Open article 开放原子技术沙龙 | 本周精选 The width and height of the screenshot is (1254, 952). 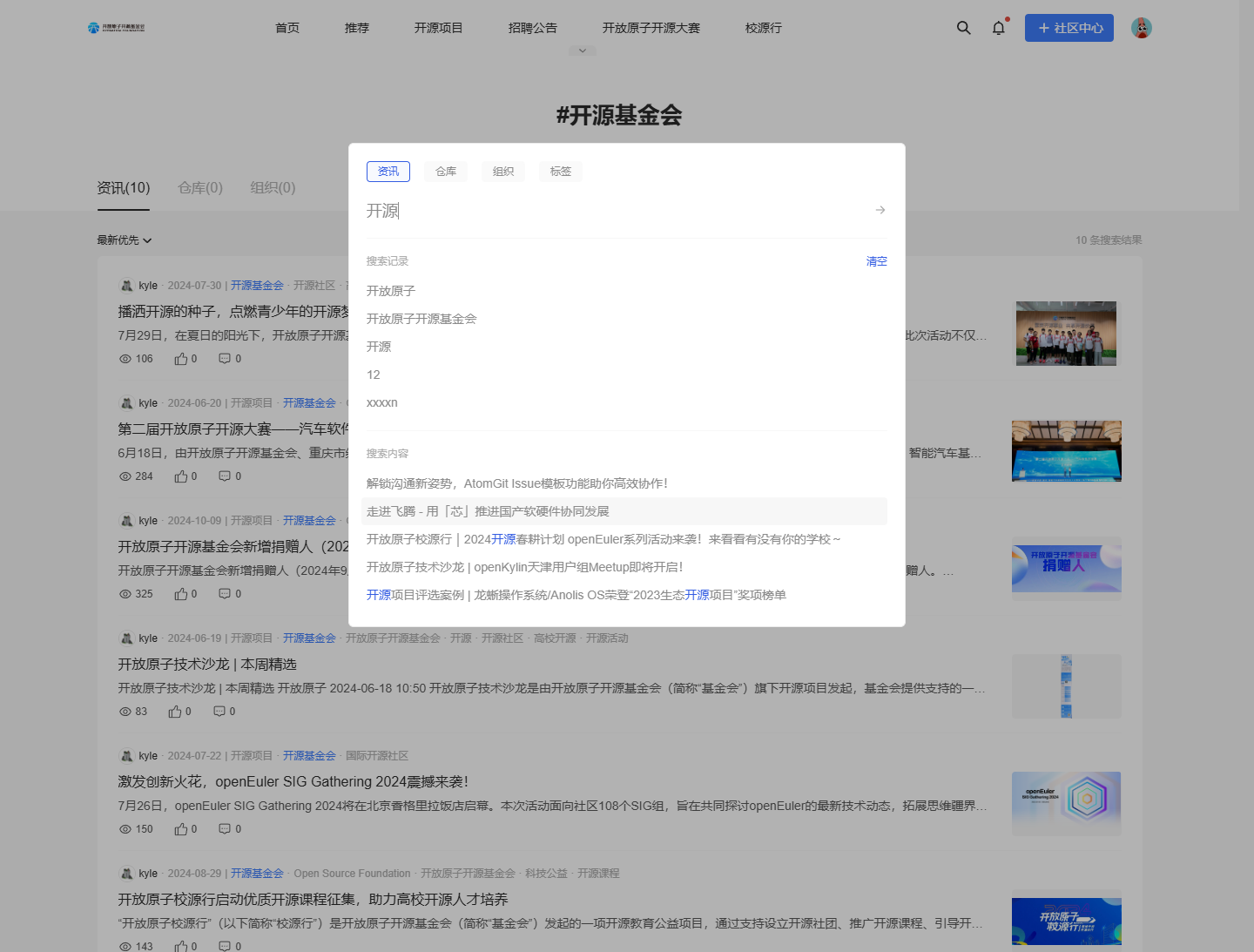[x=207, y=665]
